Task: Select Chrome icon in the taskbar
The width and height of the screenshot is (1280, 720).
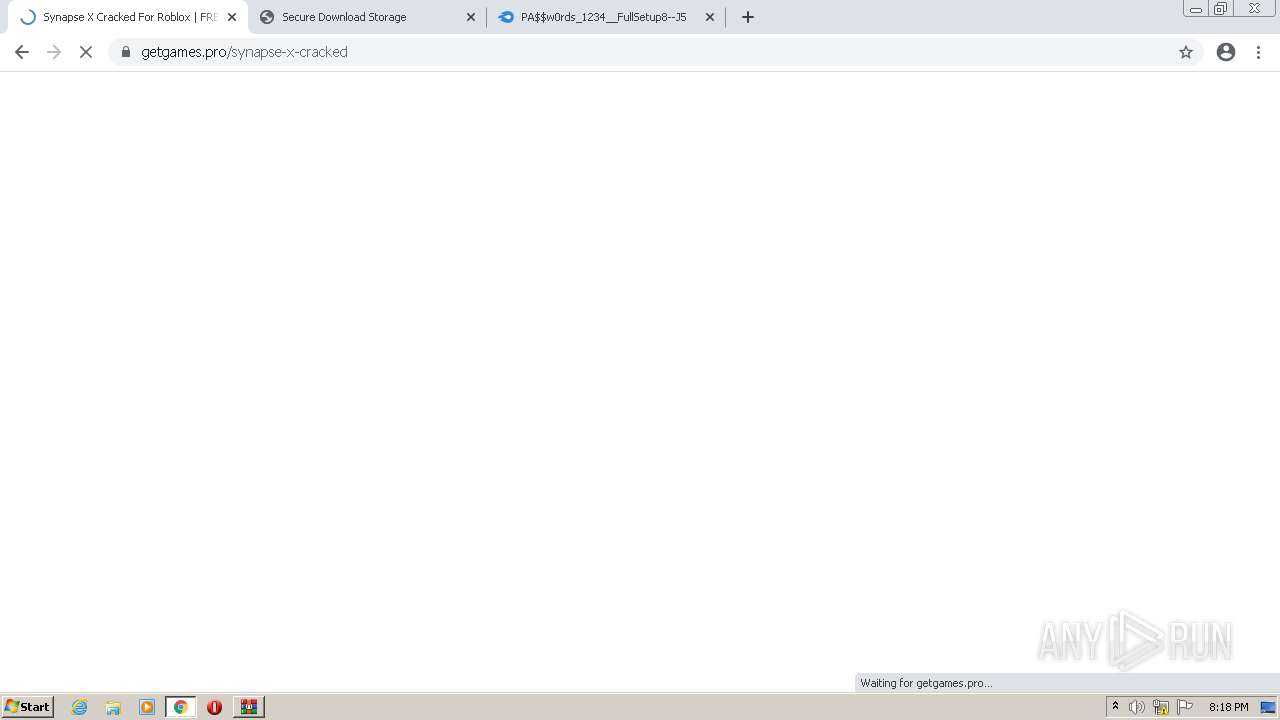Action: point(181,707)
